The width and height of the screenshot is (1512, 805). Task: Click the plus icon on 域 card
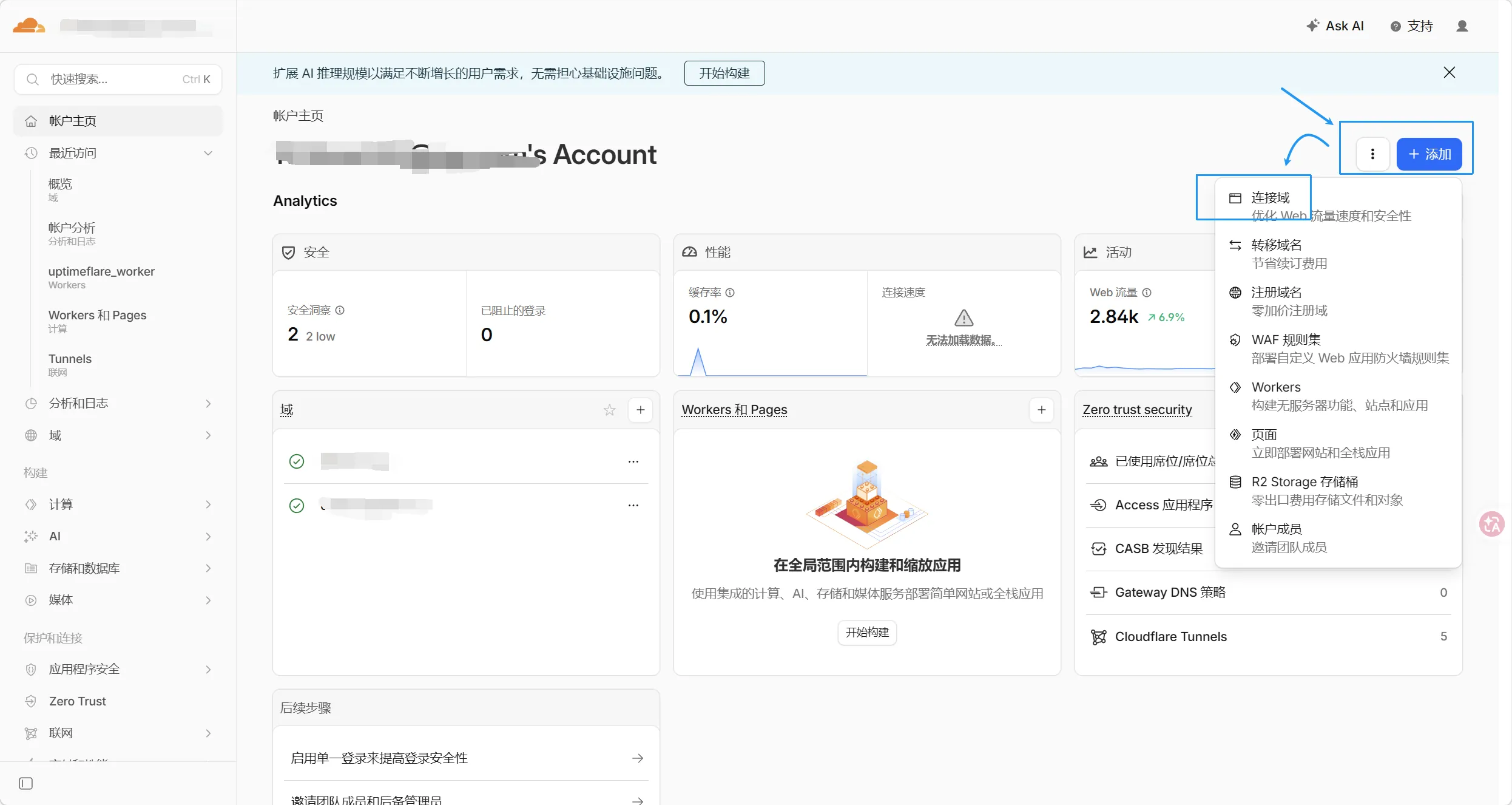click(x=640, y=410)
